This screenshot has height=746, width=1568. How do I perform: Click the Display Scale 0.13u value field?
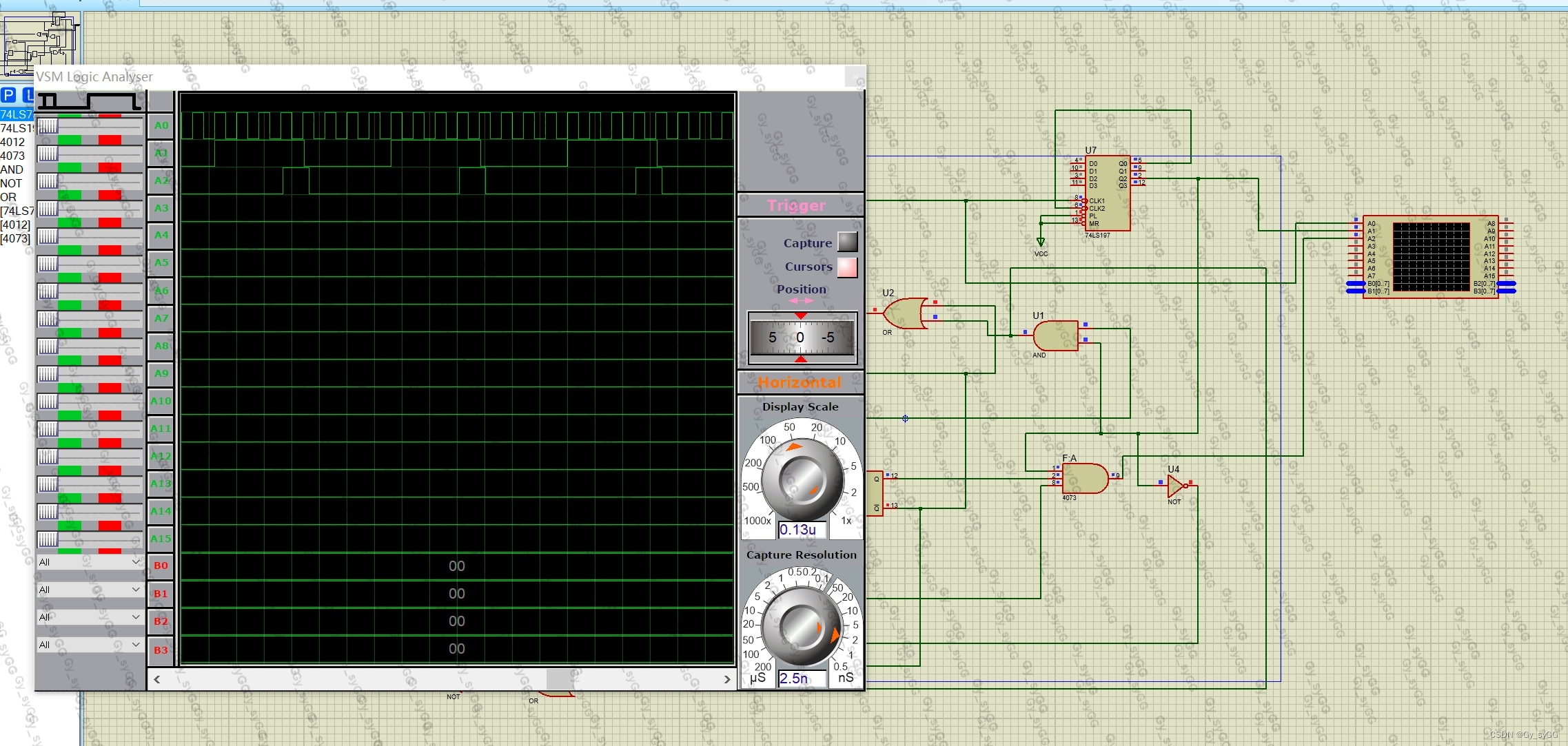[802, 530]
